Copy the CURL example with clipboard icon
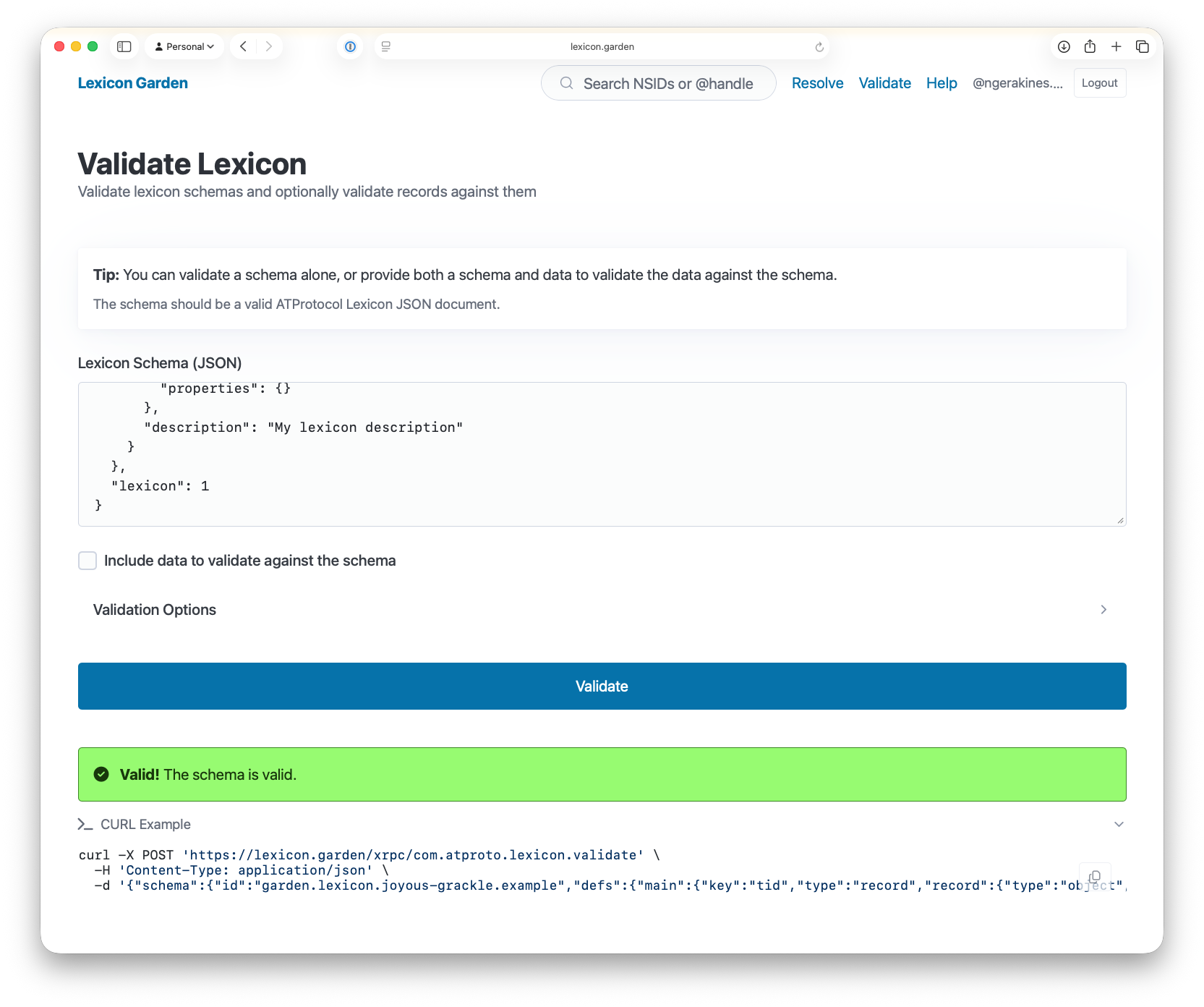The height and width of the screenshot is (1007, 1204). (x=1095, y=876)
